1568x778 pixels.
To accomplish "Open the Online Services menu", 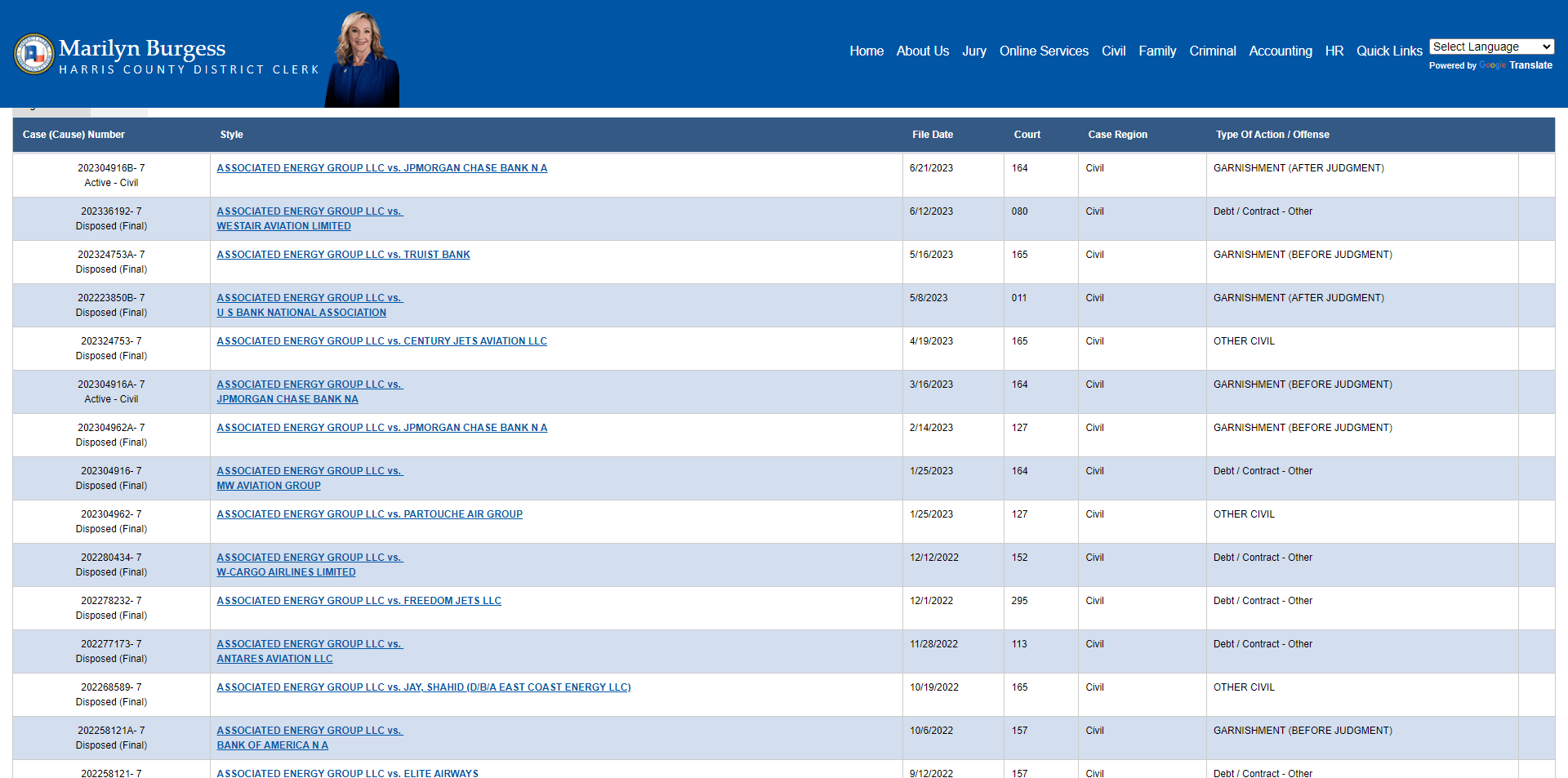I will (x=1044, y=51).
